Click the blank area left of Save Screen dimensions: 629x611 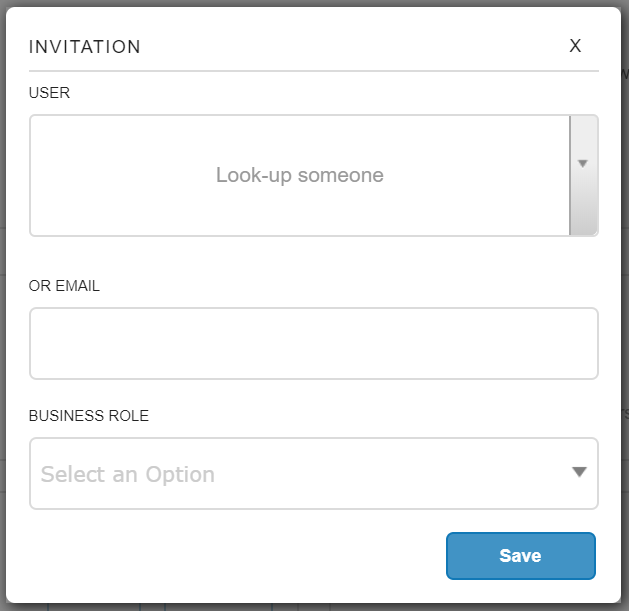[230, 556]
